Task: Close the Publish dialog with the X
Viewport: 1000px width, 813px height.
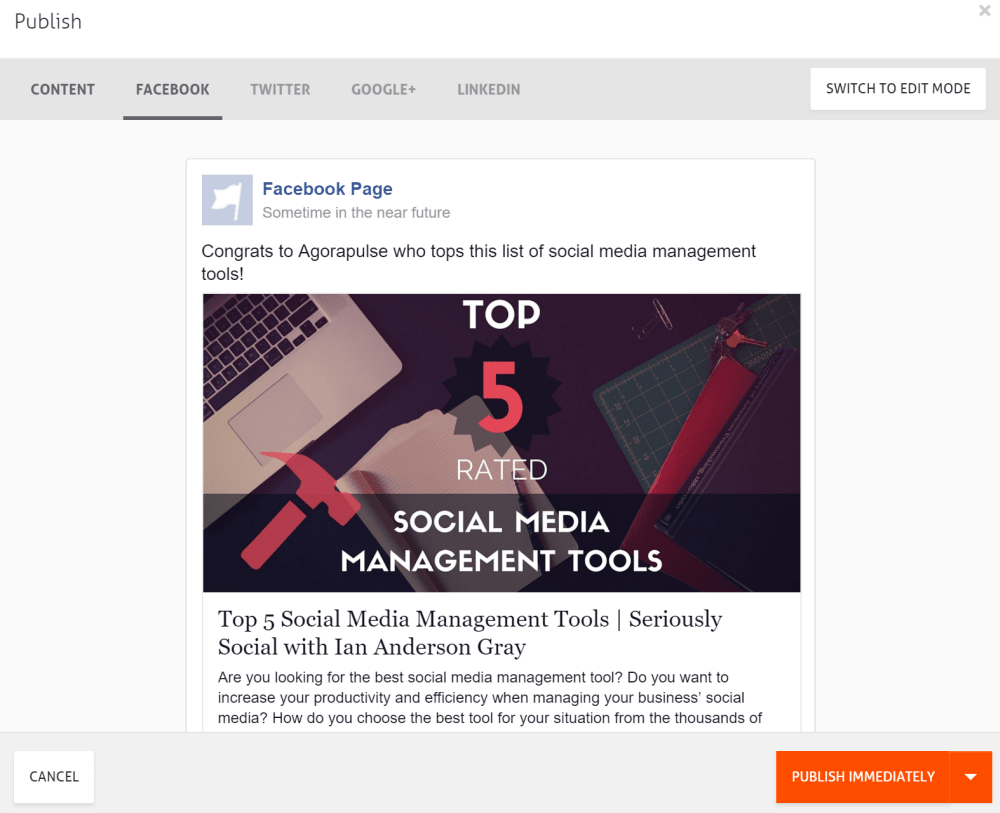Action: 984,11
